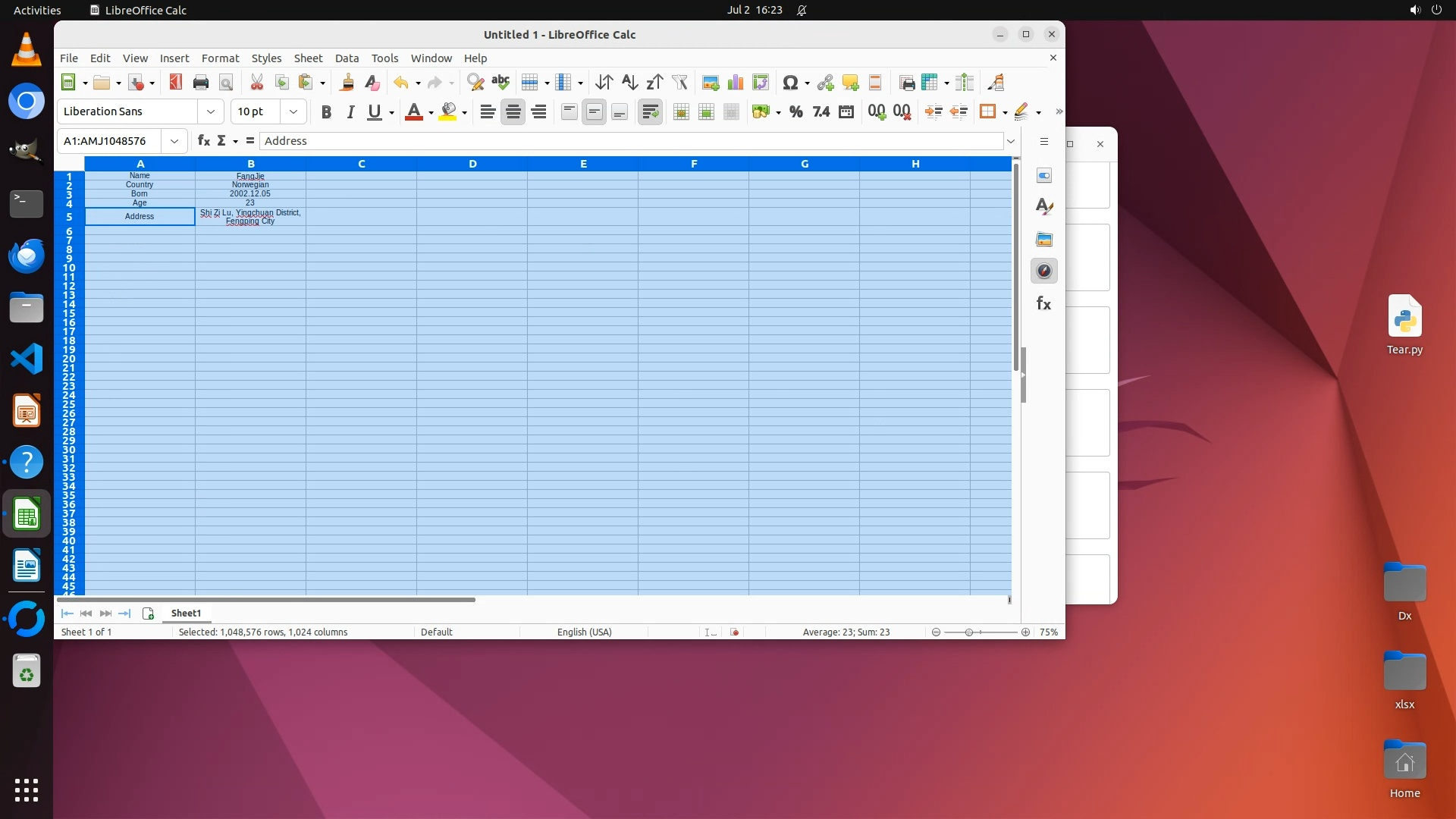Click the Insert Chart toolbar icon
The width and height of the screenshot is (1456, 819).
(x=735, y=83)
